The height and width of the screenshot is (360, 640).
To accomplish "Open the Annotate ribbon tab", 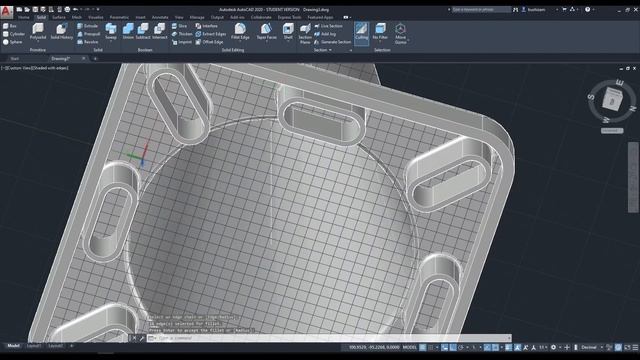I will coord(160,17).
